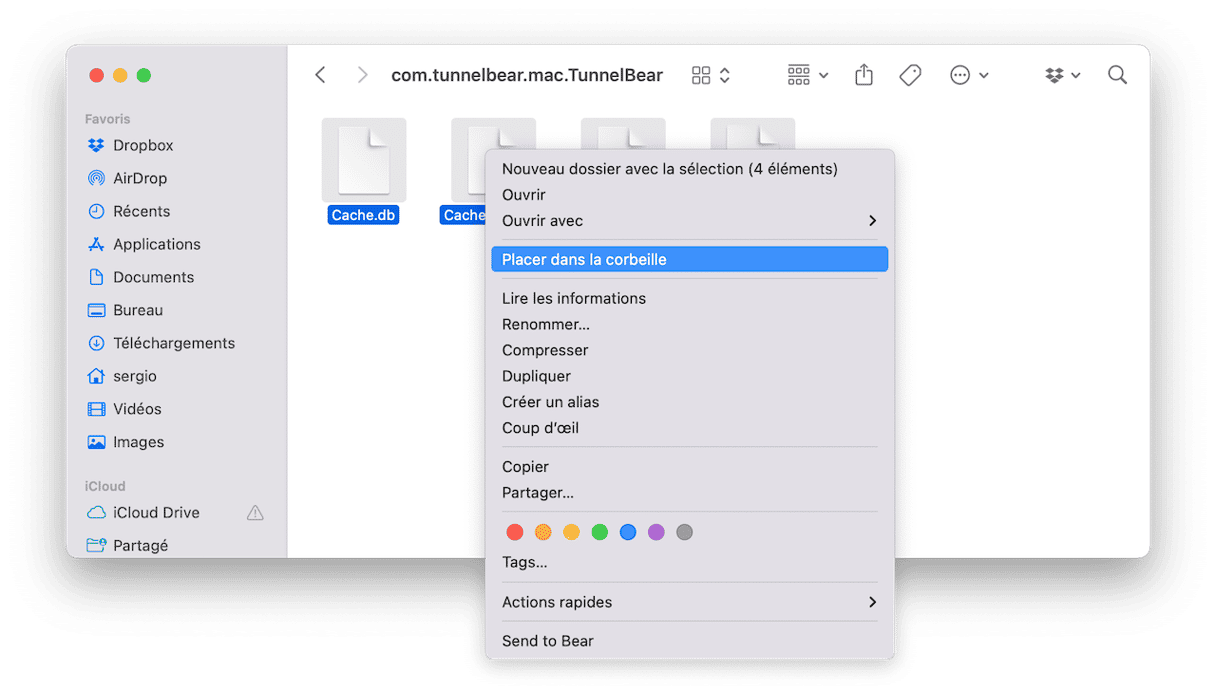Viewport: 1216px width, 691px height.
Task: Click the Share icon in Finder toolbar
Action: (x=864, y=75)
